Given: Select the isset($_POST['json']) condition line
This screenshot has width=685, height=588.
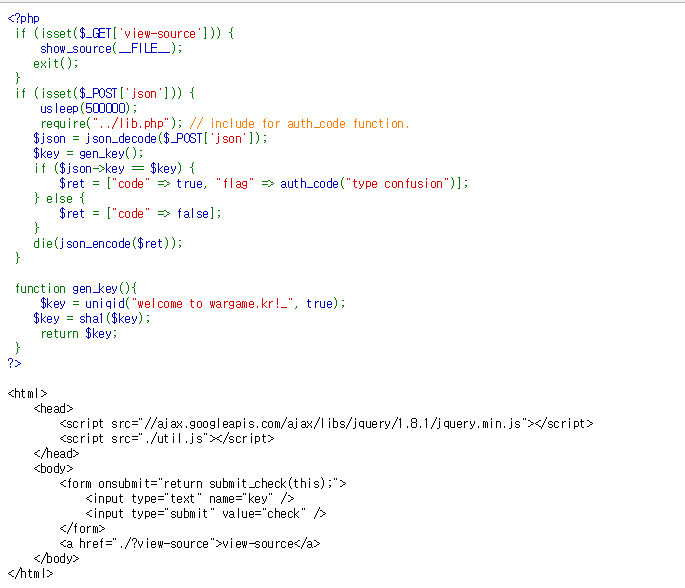Looking at the screenshot, I should coord(105,93).
